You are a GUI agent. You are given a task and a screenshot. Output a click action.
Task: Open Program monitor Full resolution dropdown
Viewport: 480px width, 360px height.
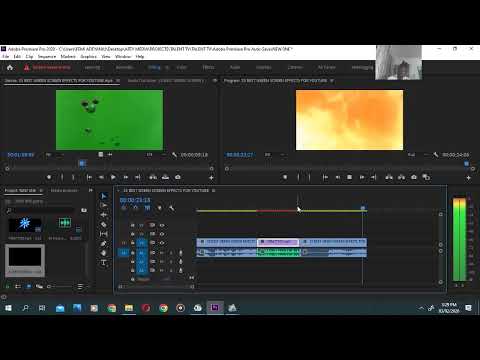point(417,155)
